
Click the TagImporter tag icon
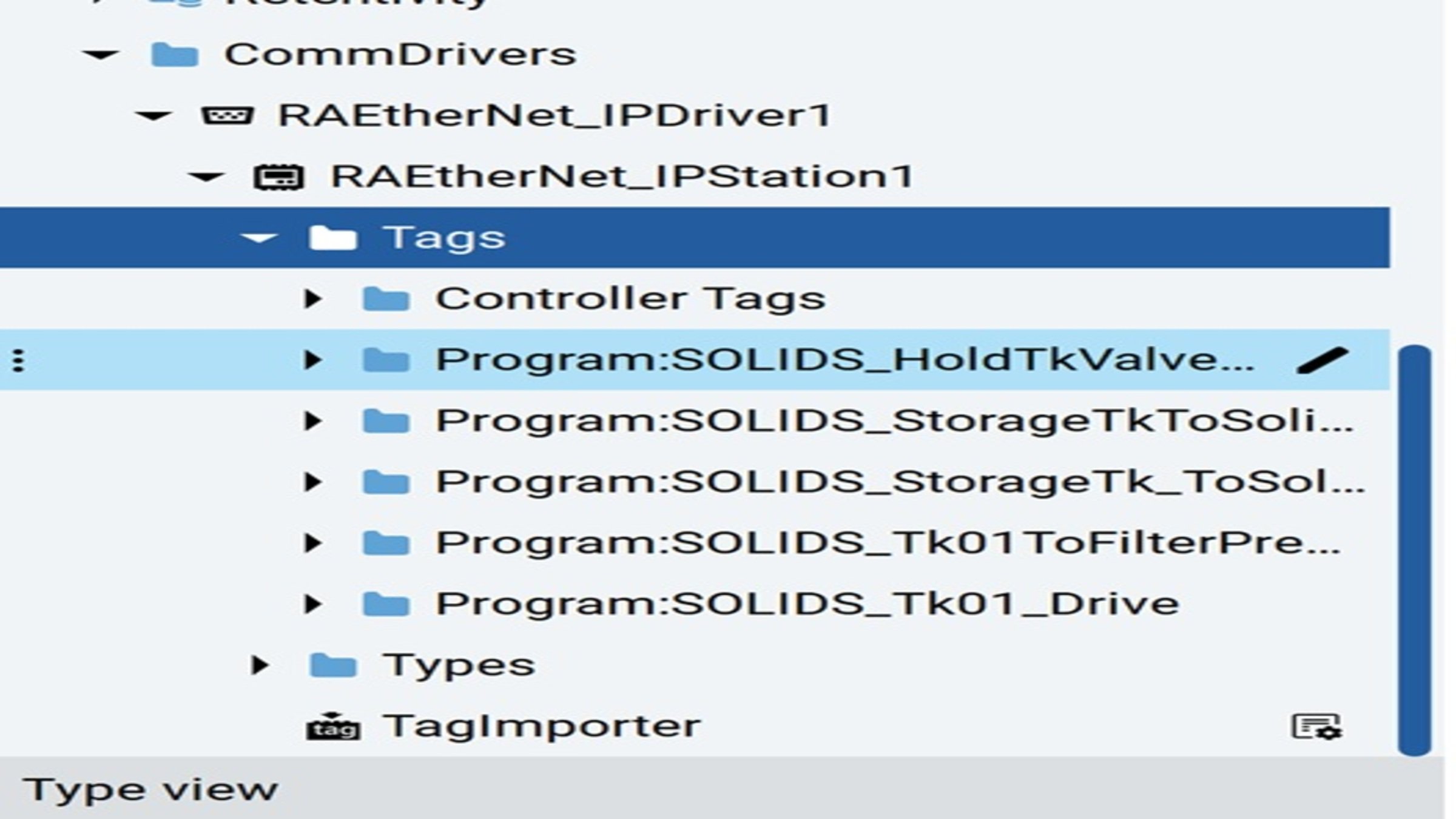pyautogui.click(x=333, y=726)
